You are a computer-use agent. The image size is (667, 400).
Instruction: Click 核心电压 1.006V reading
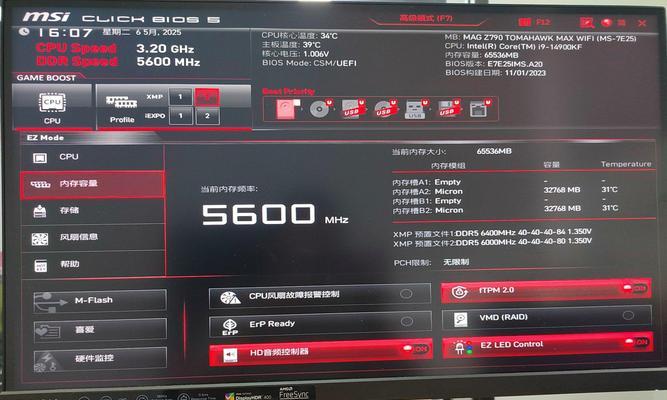[295, 54]
